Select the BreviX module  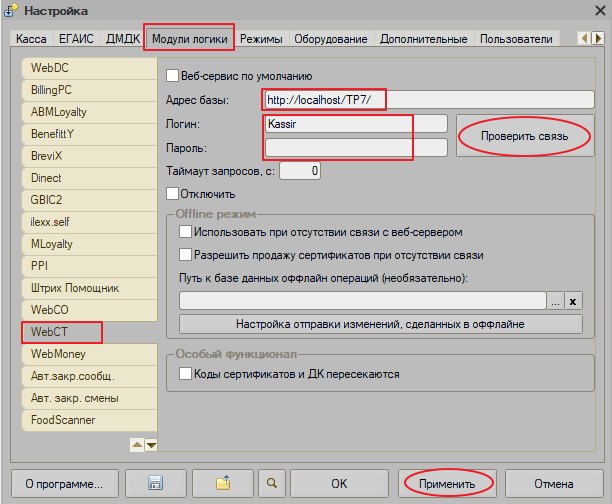(x=90, y=156)
